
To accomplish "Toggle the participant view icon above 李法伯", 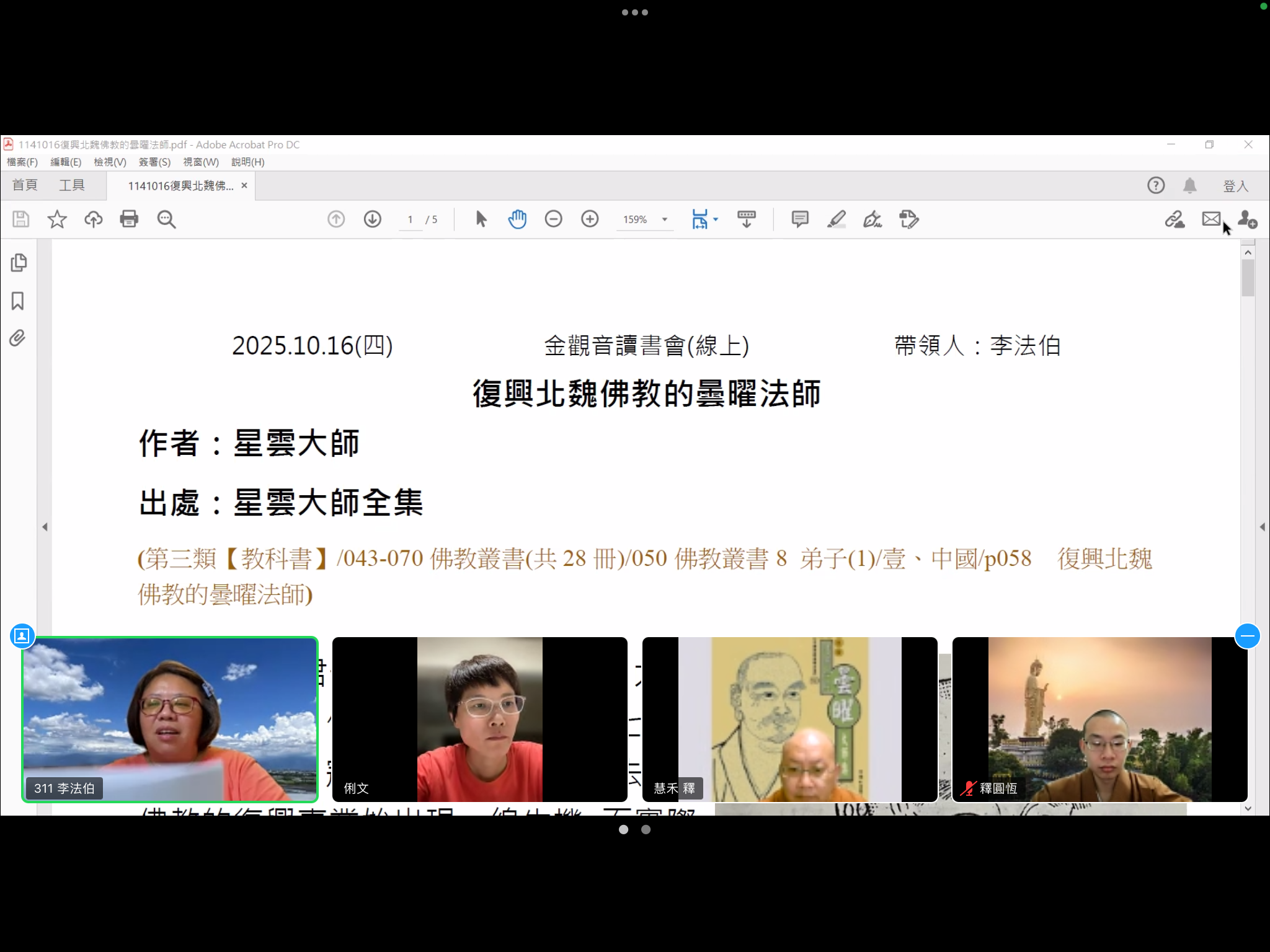I will point(22,636).
